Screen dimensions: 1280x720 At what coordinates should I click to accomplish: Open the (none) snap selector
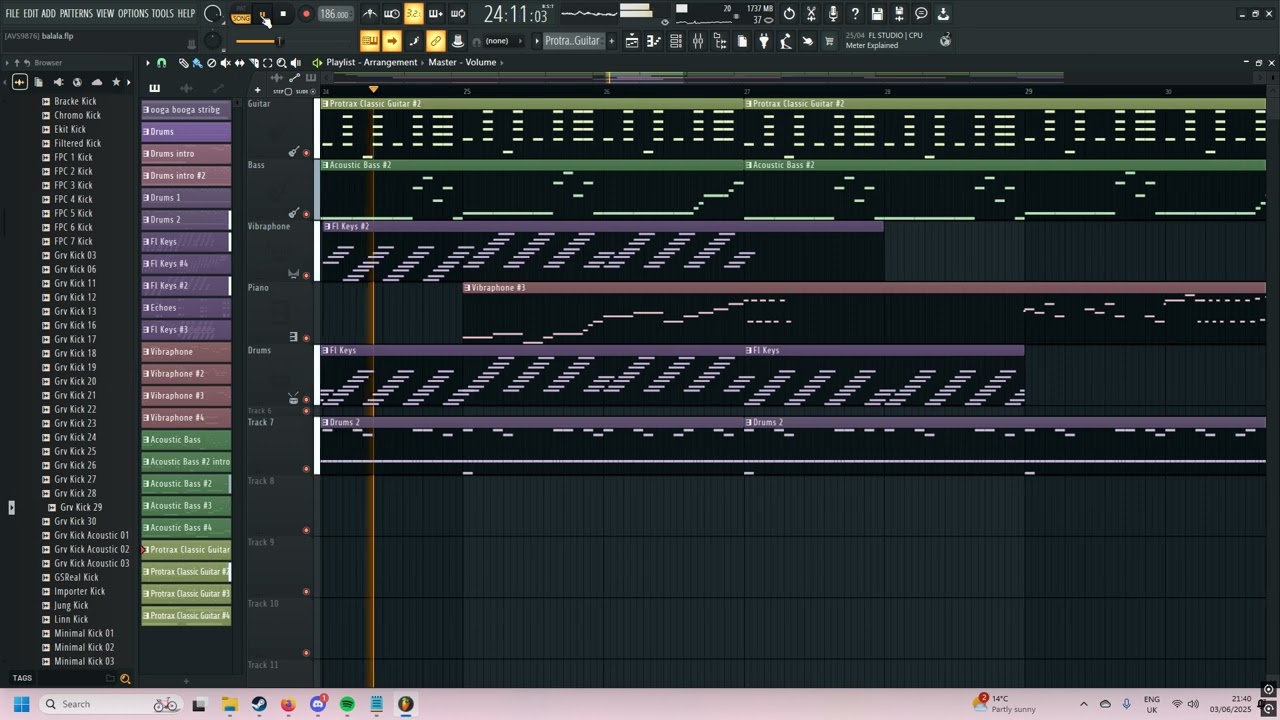[x=497, y=41]
